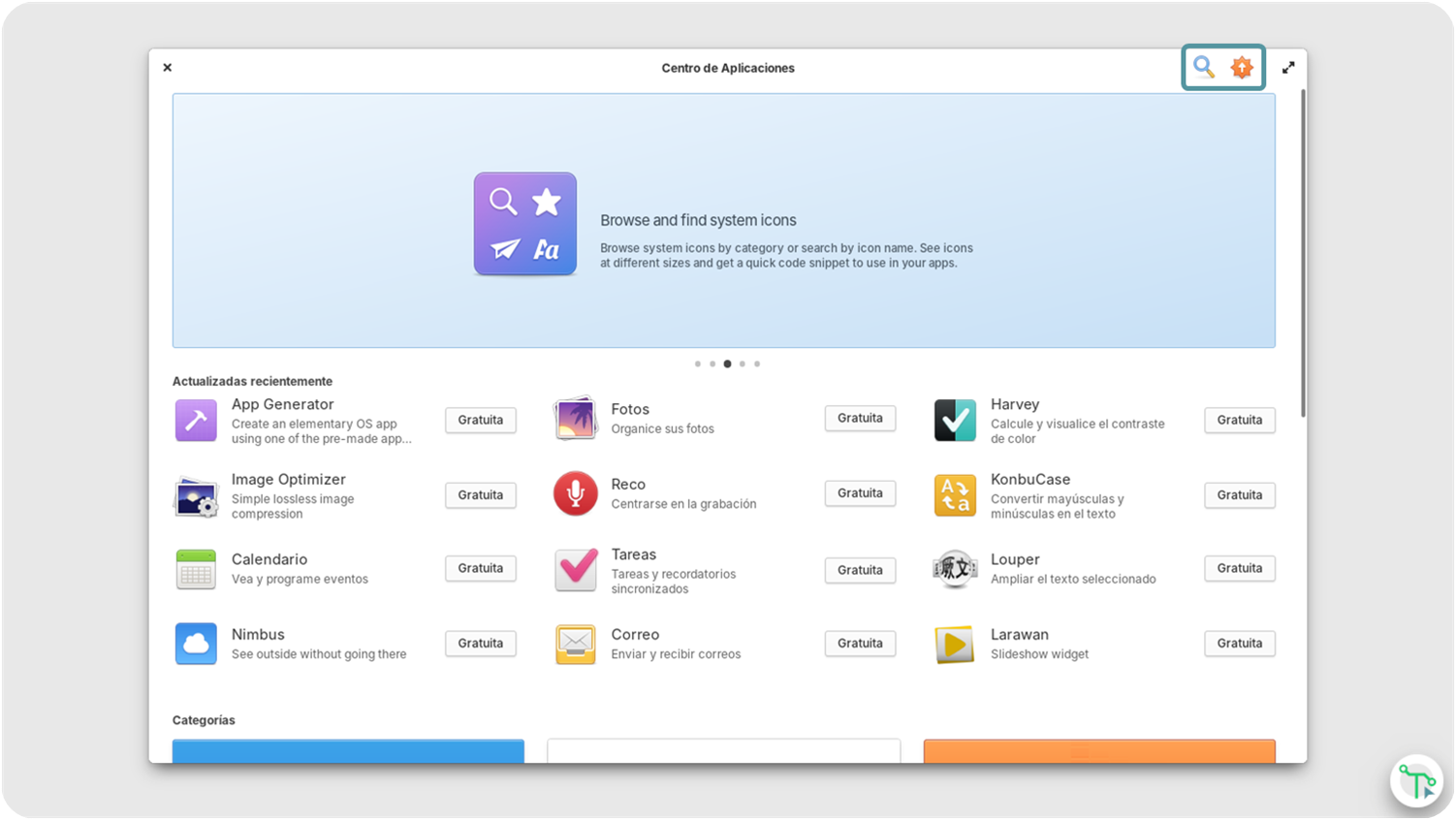Click the Harvey checkmark icon
Image resolution: width=1456 pixels, height=820 pixels.
955,419
